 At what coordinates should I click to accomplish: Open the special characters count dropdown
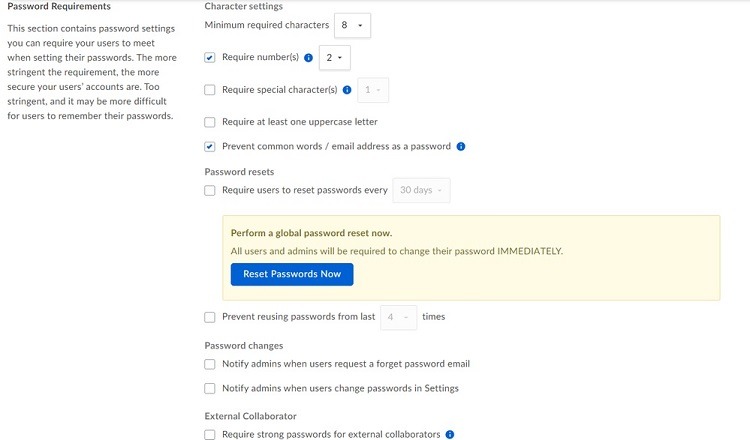(373, 90)
